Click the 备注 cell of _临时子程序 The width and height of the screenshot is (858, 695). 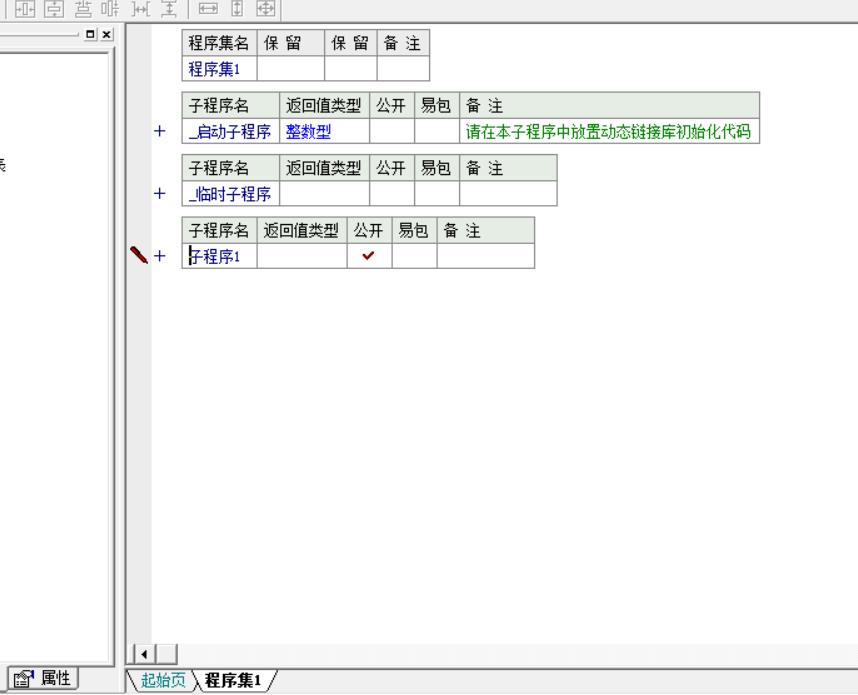tap(508, 193)
